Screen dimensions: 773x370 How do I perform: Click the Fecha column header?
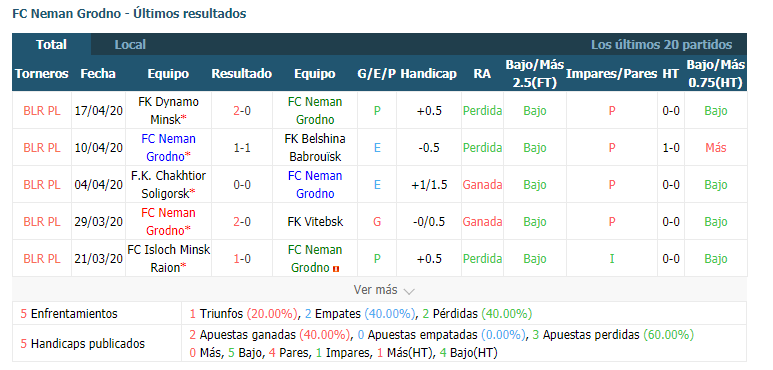(98, 74)
